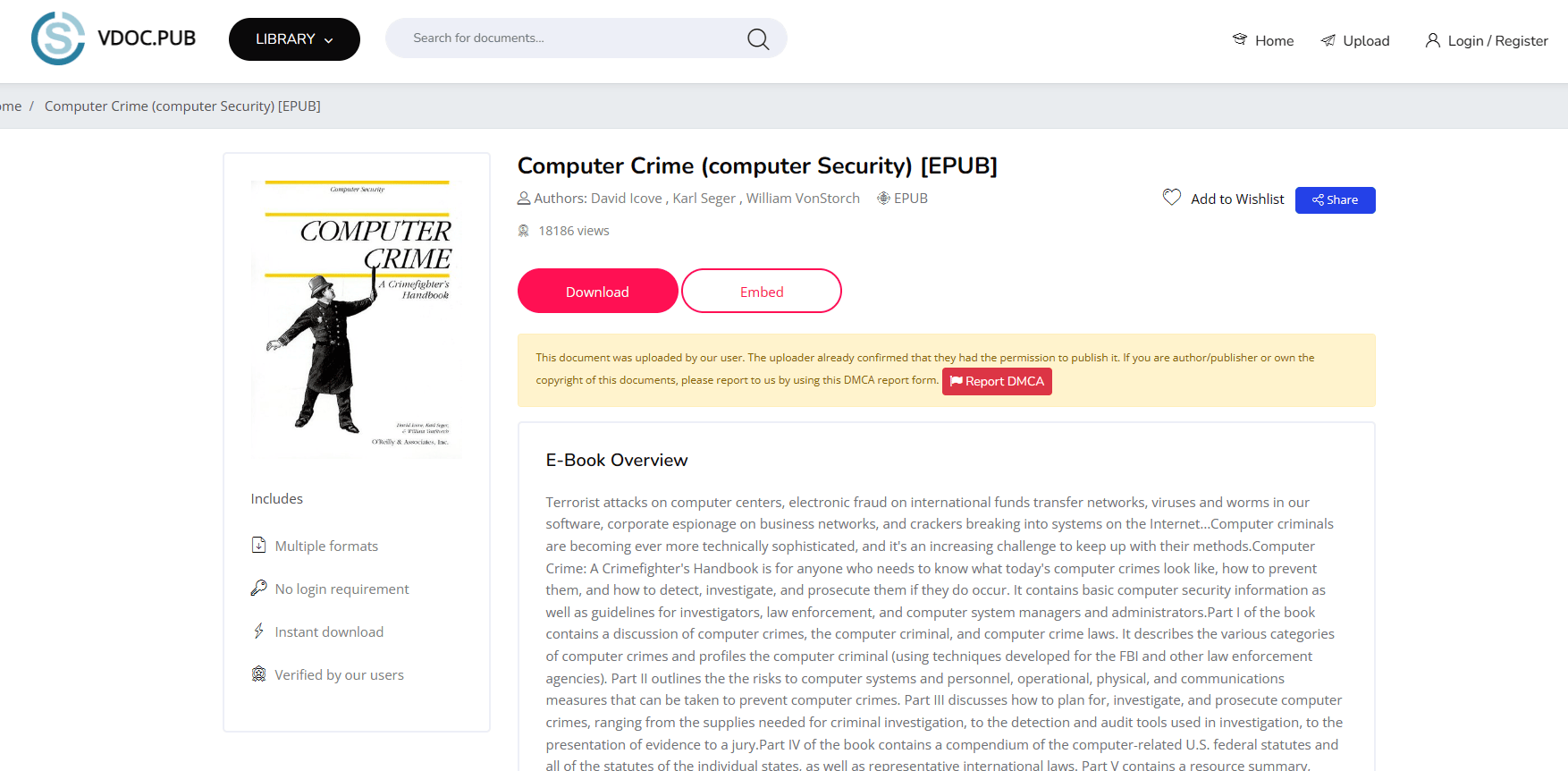The height and width of the screenshot is (771, 1568).
Task: Click the Instant download lightning icon
Action: pyautogui.click(x=258, y=631)
